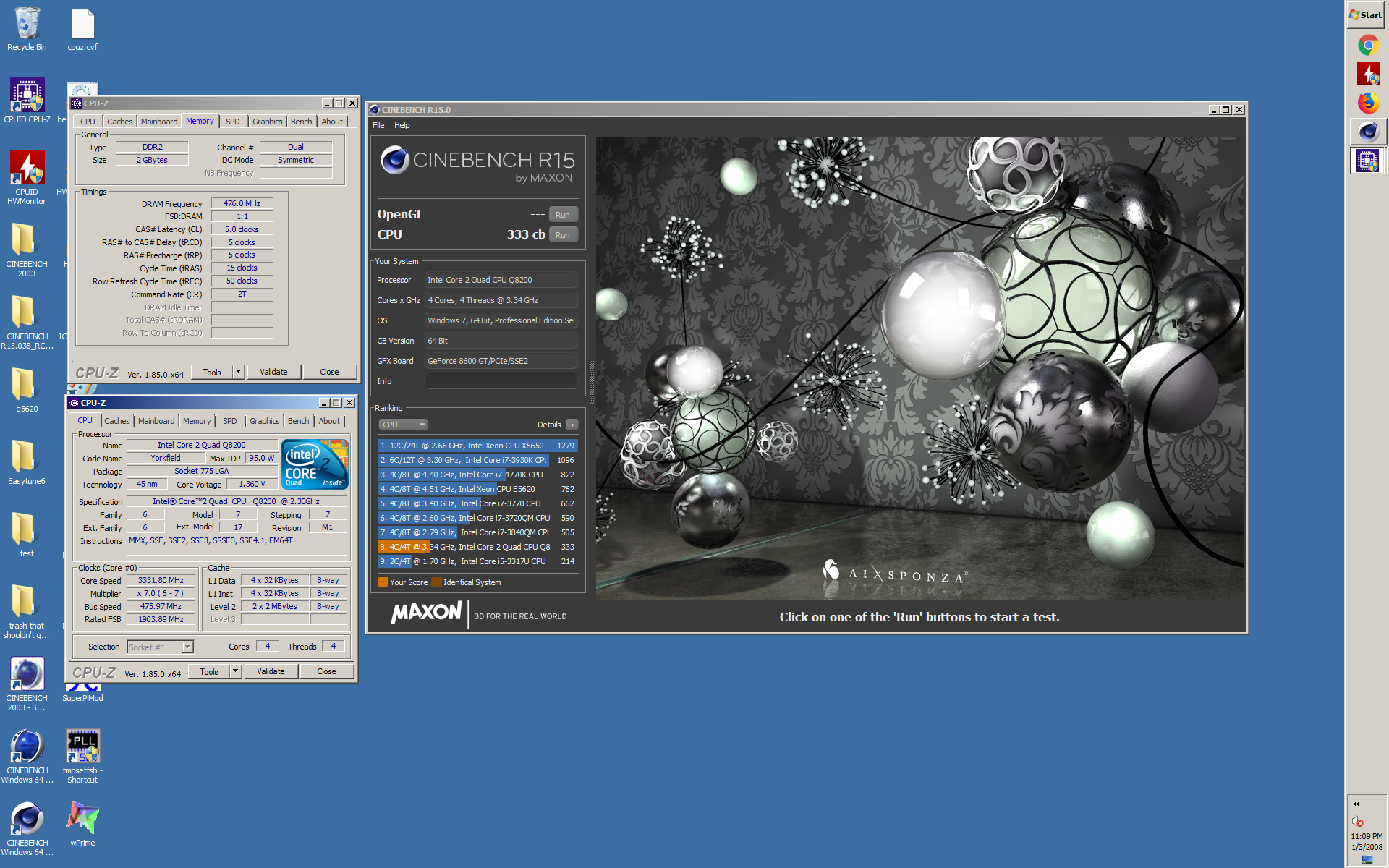Open Firefox from the taskbar
This screenshot has width=1389, height=868.
point(1367,103)
